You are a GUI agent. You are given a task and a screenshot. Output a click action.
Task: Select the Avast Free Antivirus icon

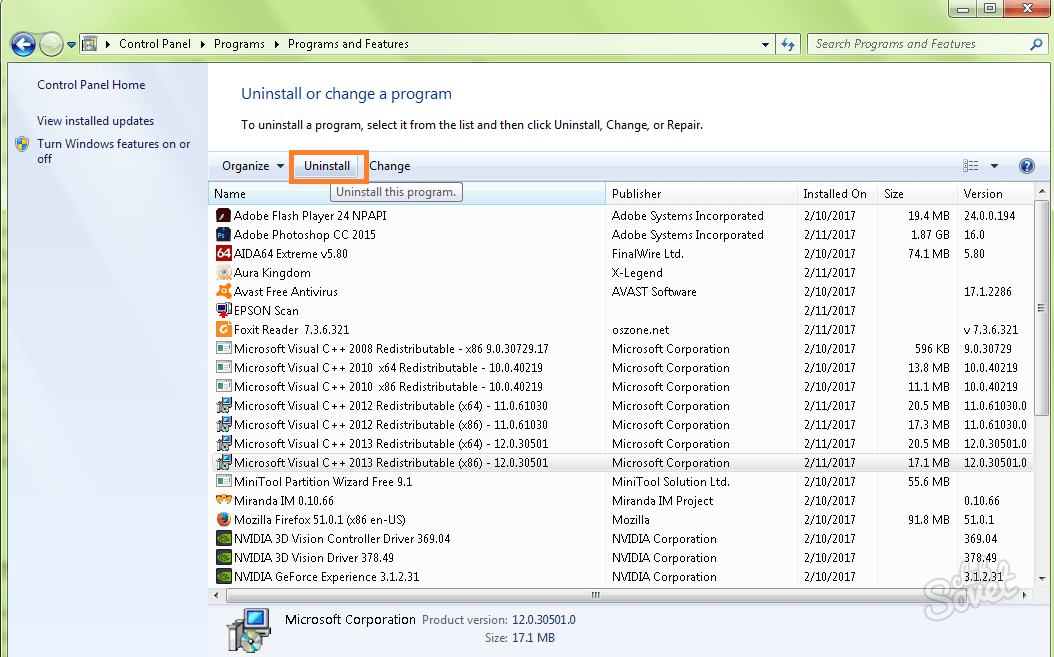[223, 291]
